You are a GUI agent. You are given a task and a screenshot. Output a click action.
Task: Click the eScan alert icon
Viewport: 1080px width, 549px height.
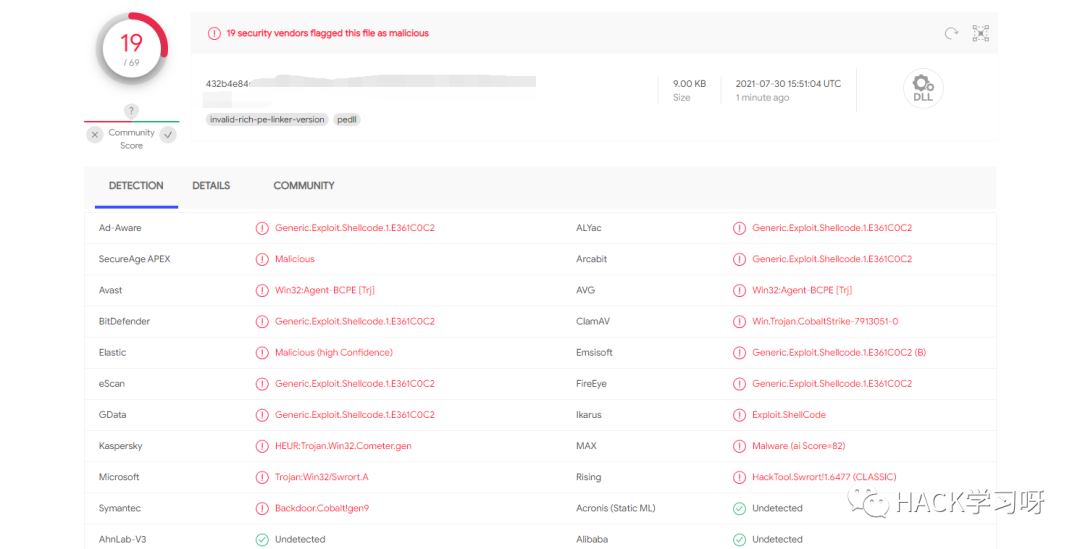pyautogui.click(x=262, y=384)
